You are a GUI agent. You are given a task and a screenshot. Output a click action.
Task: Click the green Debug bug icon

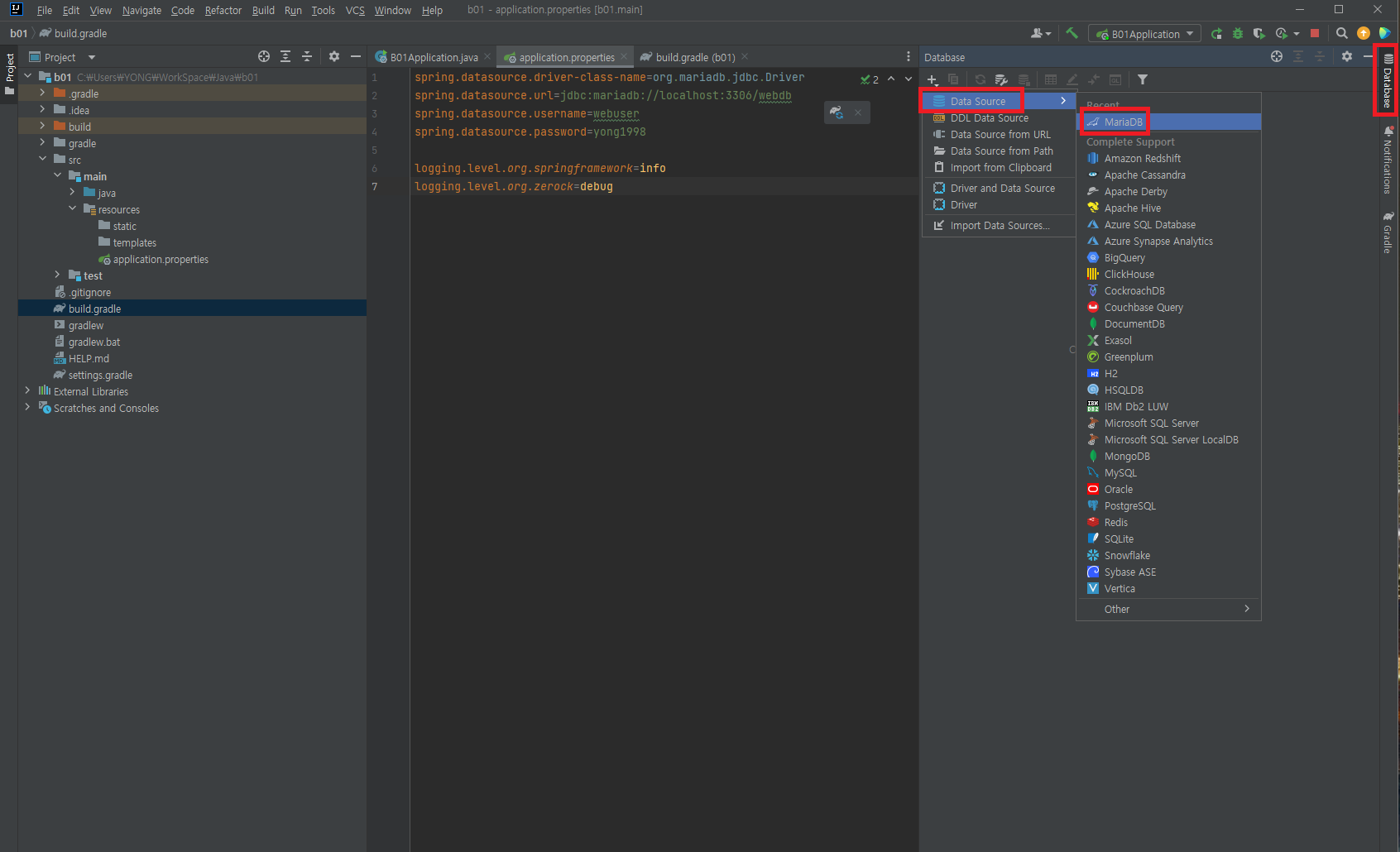point(1238,34)
